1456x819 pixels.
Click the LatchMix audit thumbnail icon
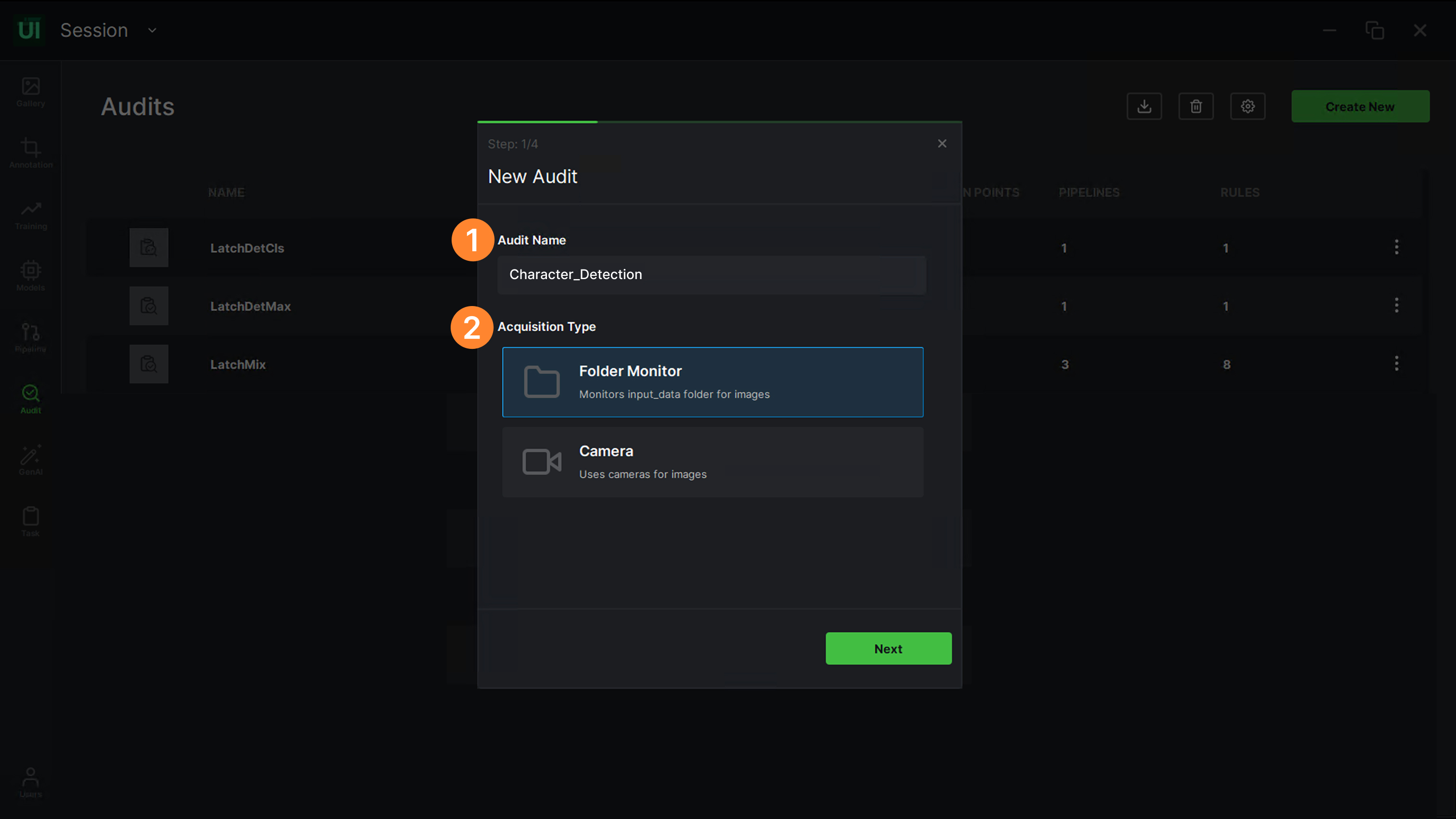149,364
